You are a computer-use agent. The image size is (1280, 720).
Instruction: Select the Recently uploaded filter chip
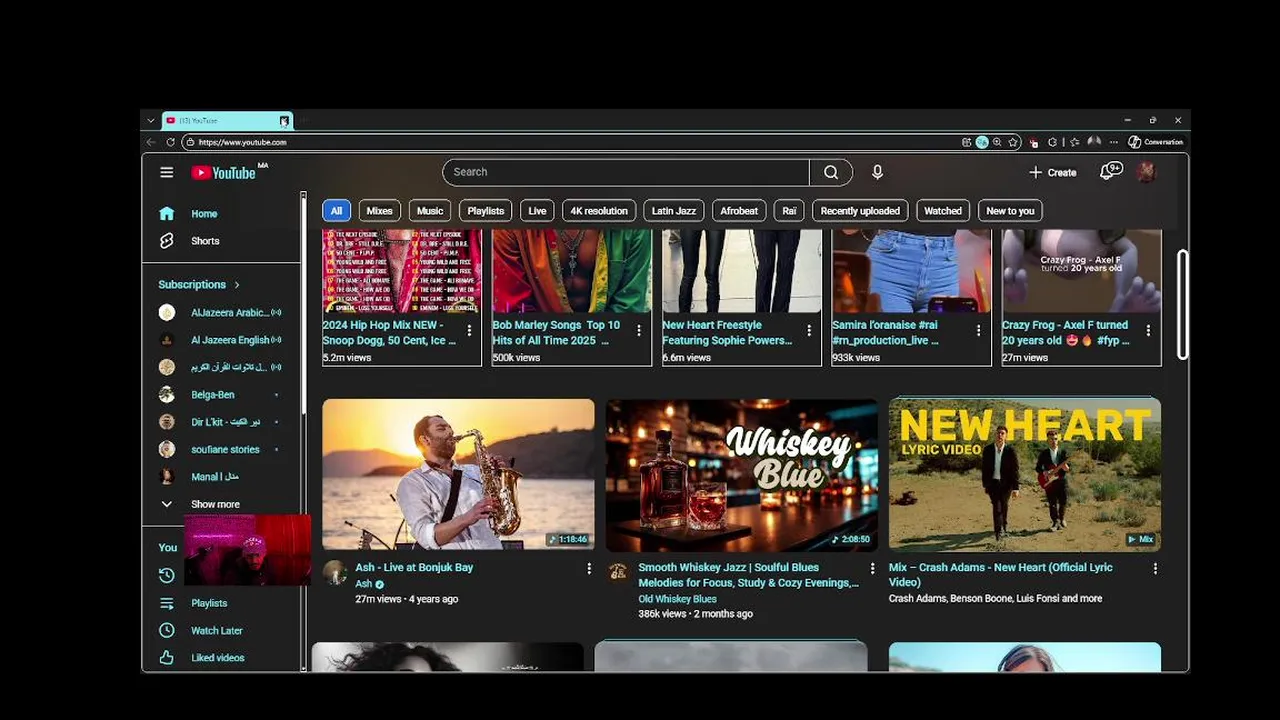tap(860, 211)
